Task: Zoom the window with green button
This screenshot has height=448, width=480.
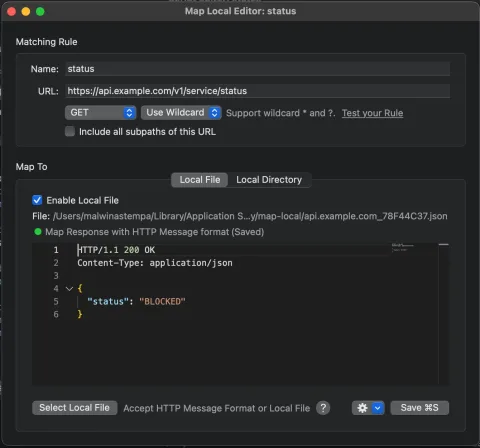Action: pyautogui.click(x=40, y=12)
